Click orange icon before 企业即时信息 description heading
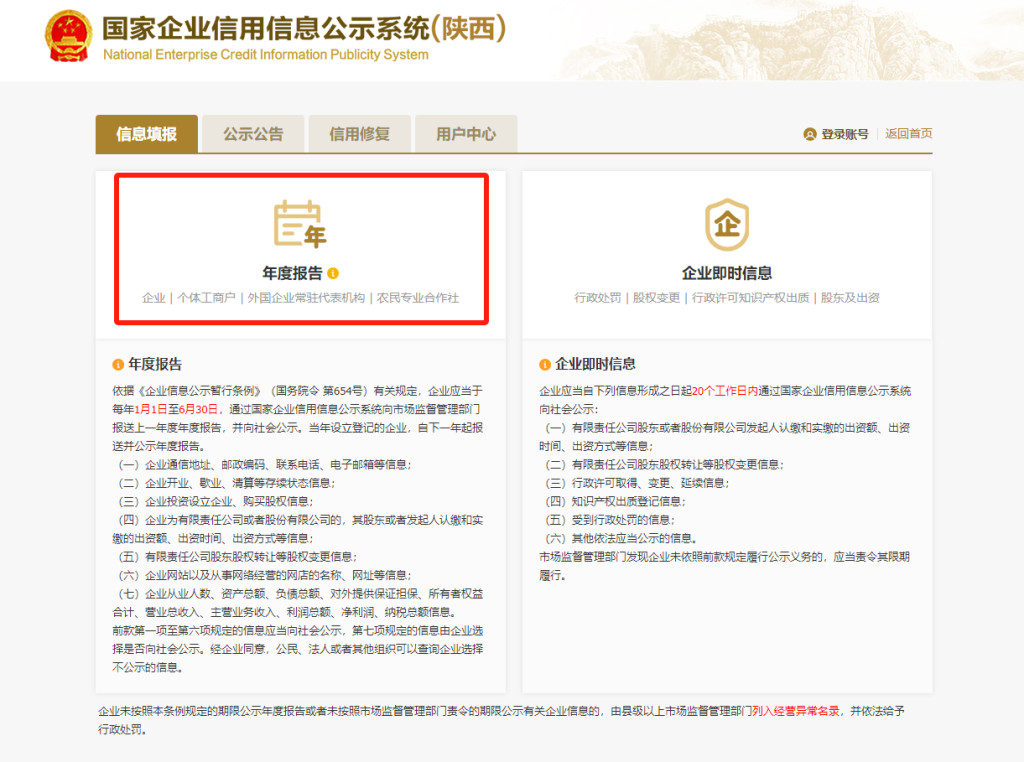This screenshot has width=1024, height=762. tap(545, 364)
